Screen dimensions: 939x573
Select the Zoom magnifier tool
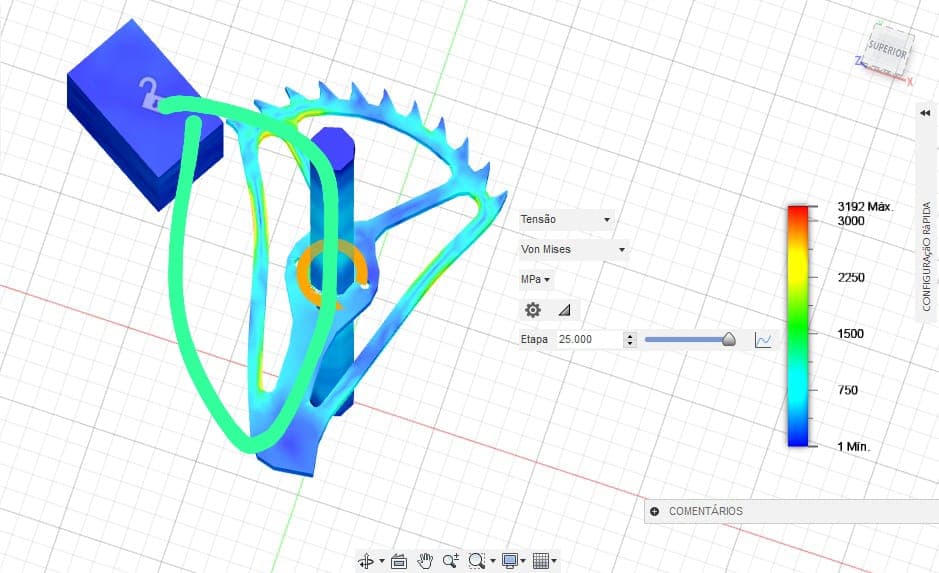click(x=450, y=561)
